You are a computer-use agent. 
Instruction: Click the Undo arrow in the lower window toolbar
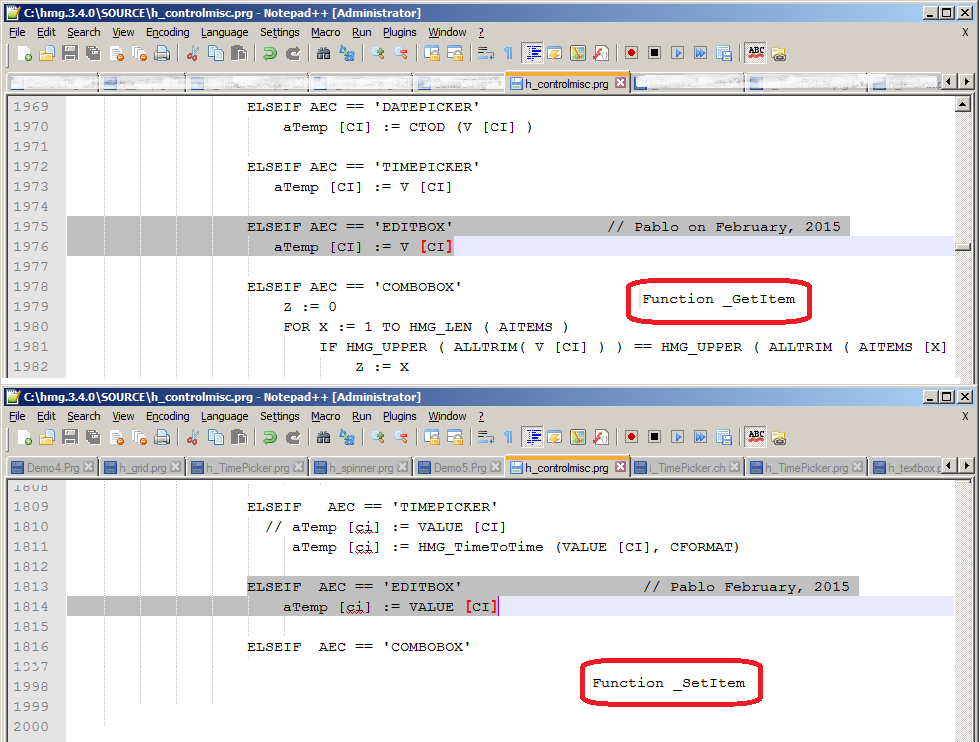point(270,437)
